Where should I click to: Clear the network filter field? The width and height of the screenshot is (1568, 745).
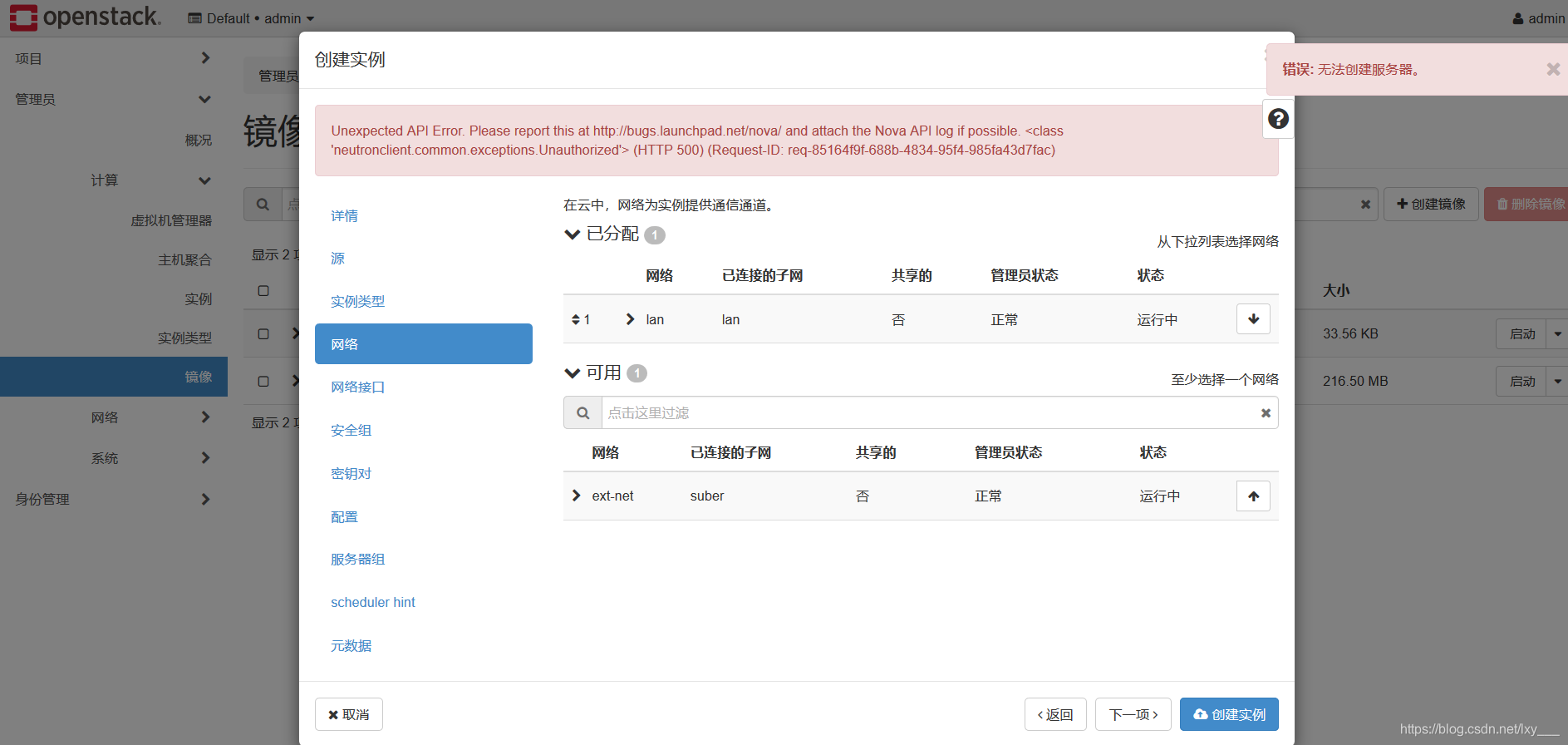1266,413
